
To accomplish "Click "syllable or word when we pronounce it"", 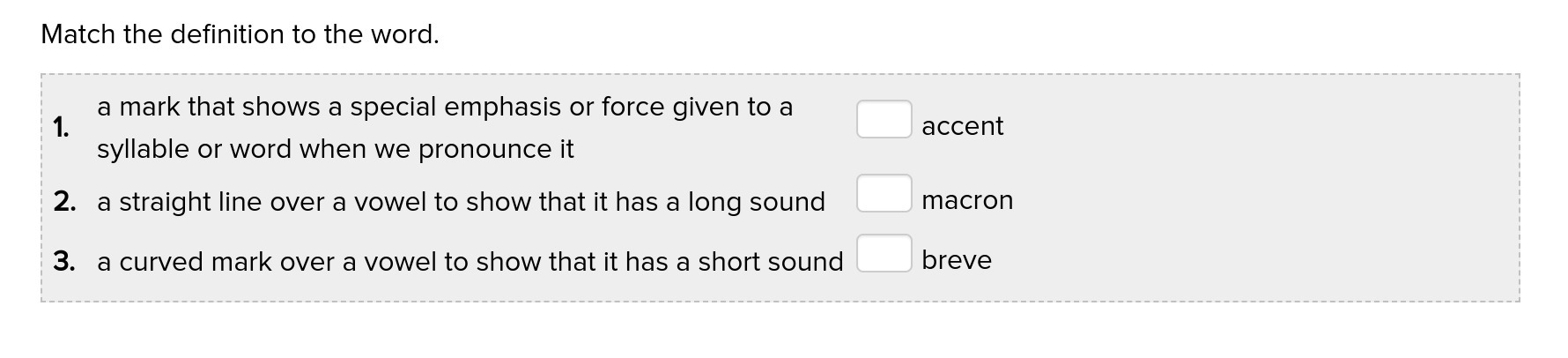I will tap(335, 149).
